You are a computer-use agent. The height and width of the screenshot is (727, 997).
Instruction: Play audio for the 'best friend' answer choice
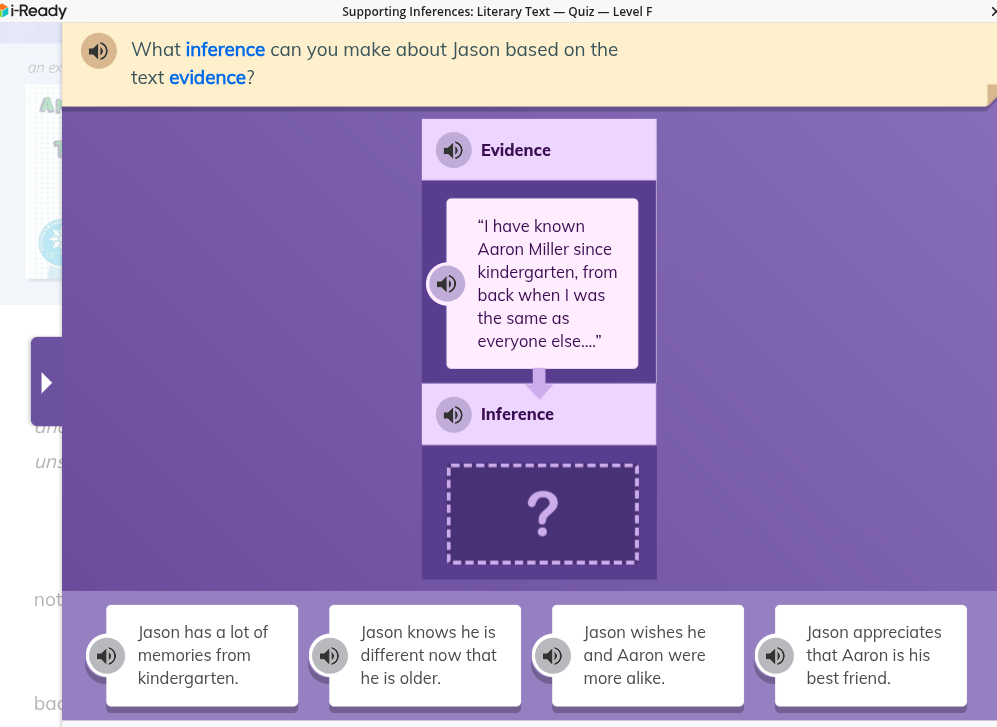[774, 655]
